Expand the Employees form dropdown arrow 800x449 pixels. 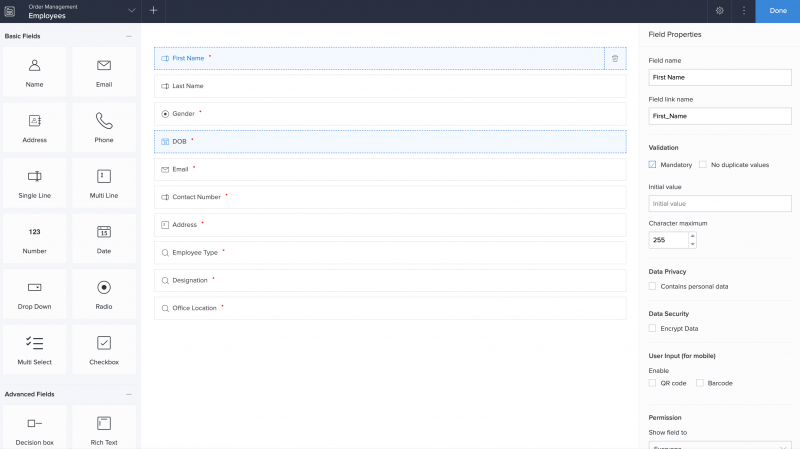tap(132, 11)
